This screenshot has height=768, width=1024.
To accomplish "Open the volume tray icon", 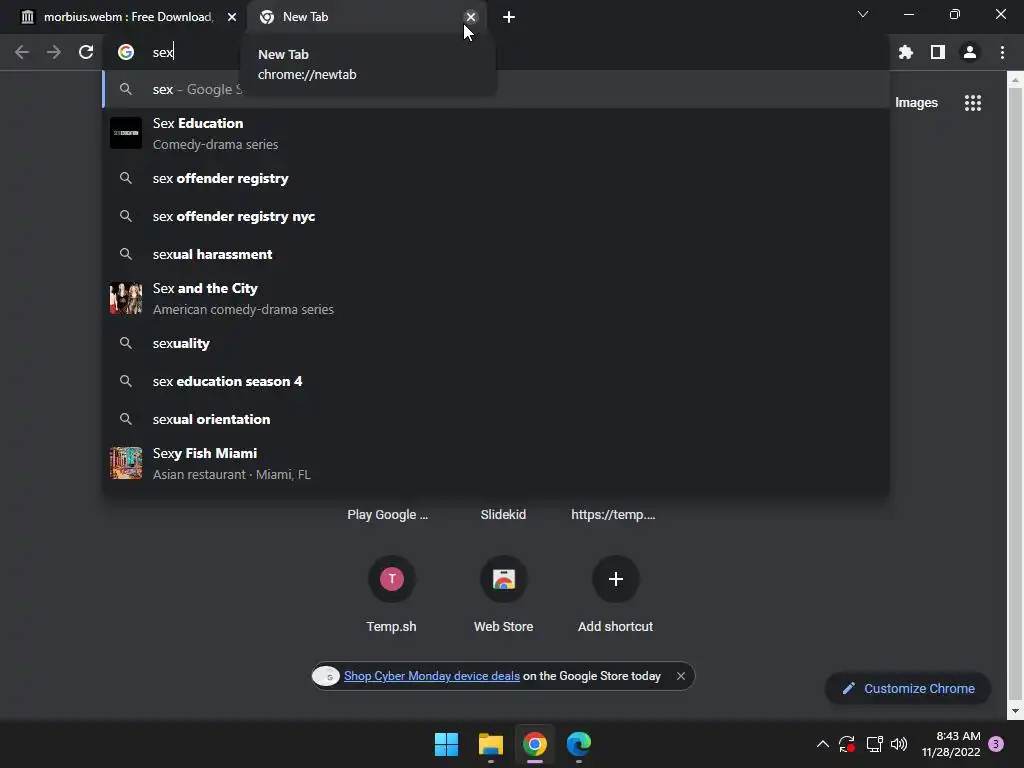I will coord(899,744).
